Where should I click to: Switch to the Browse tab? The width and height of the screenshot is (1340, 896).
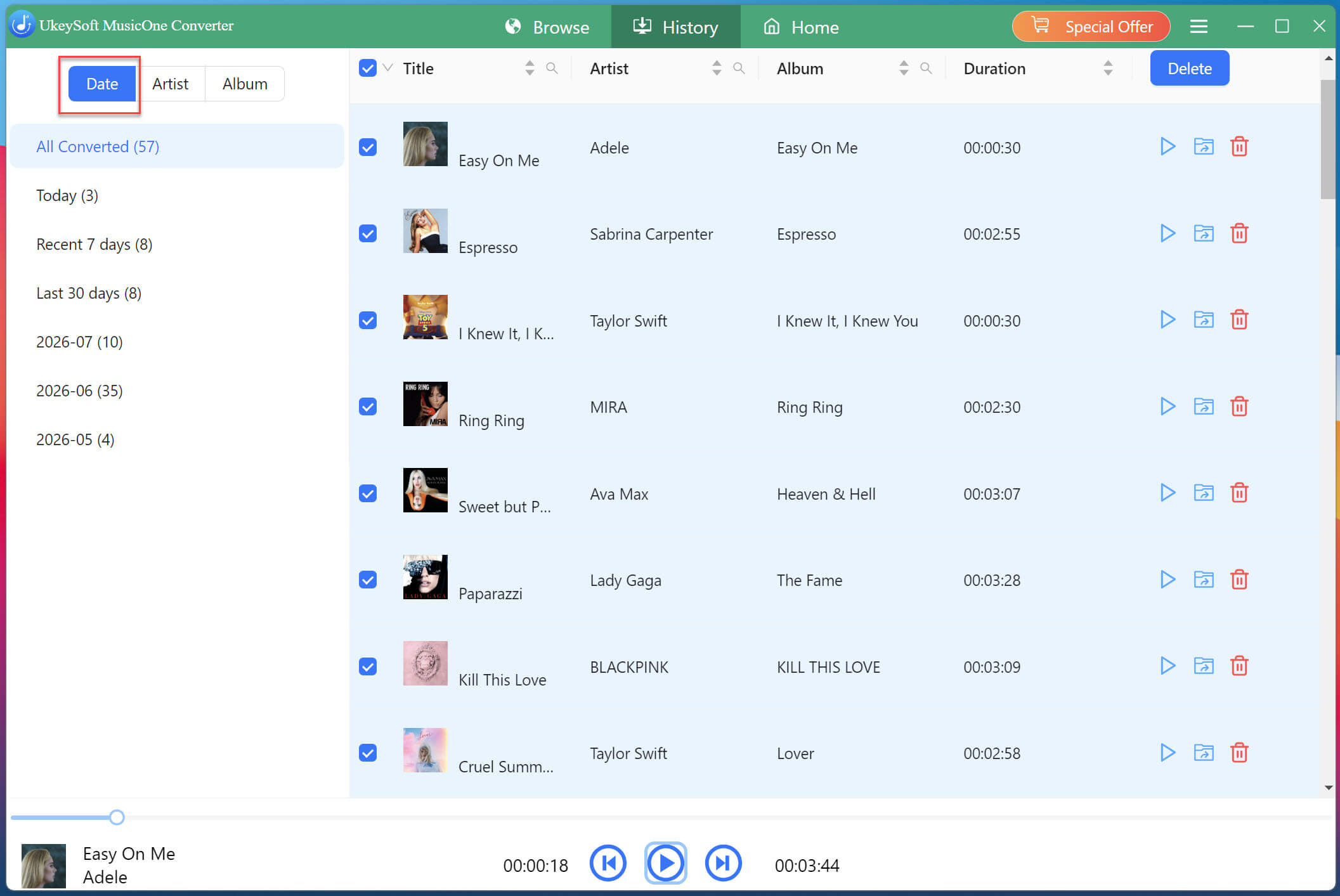coord(547,27)
